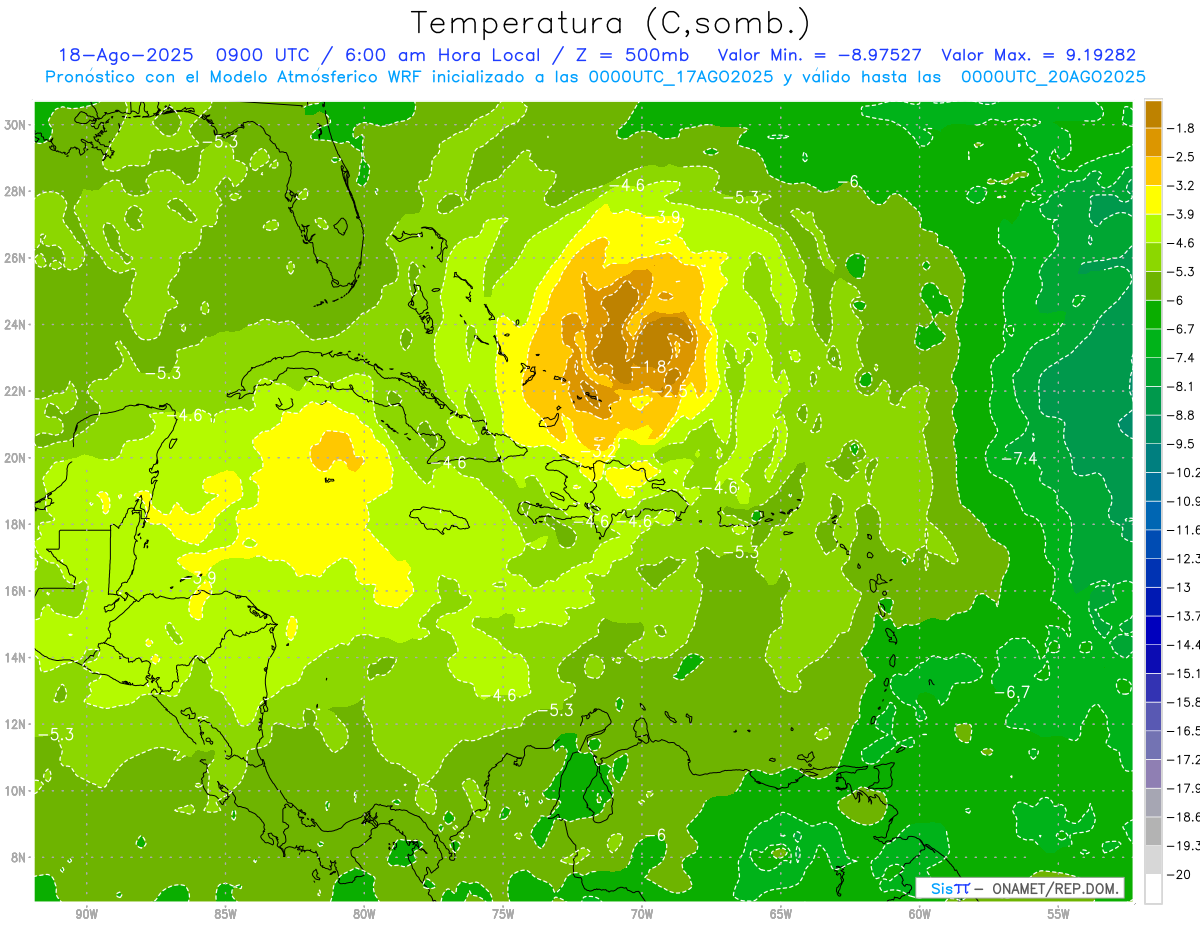This screenshot has width=1200, height=927.
Task: Click the "0000UTC_20AGO2025" valid-until timestamp
Action: 1054,77
